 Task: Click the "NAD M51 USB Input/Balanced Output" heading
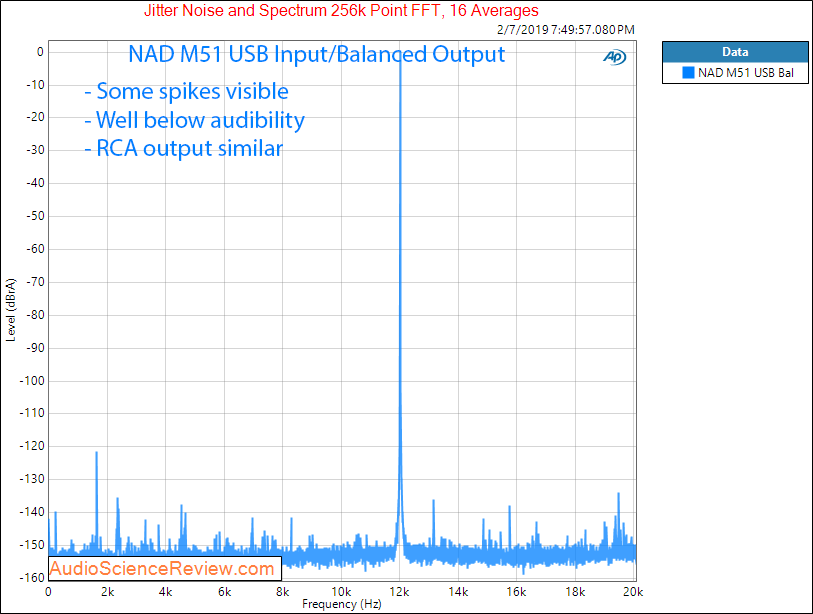point(316,54)
